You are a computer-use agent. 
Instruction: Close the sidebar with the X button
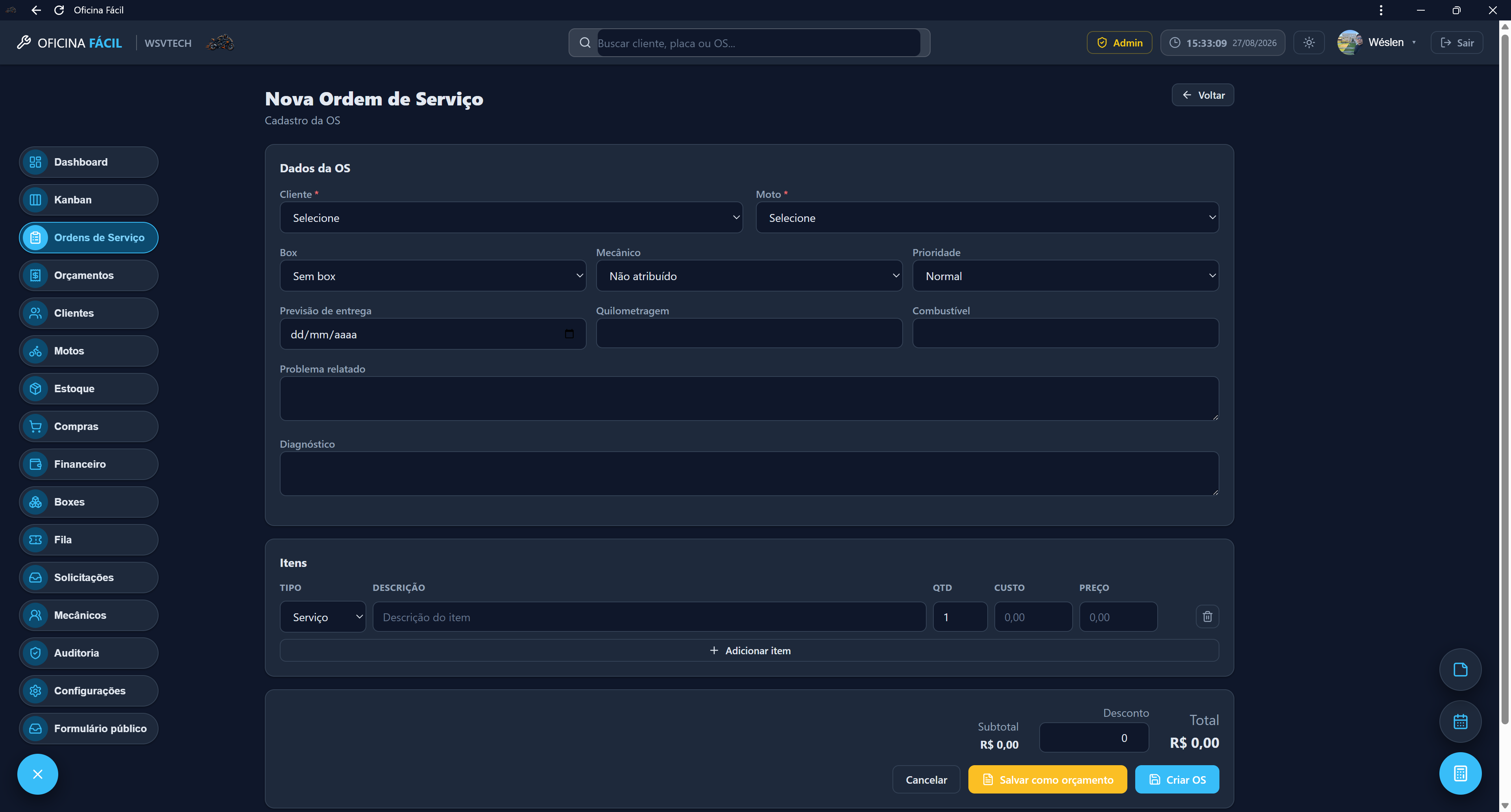[x=37, y=774]
